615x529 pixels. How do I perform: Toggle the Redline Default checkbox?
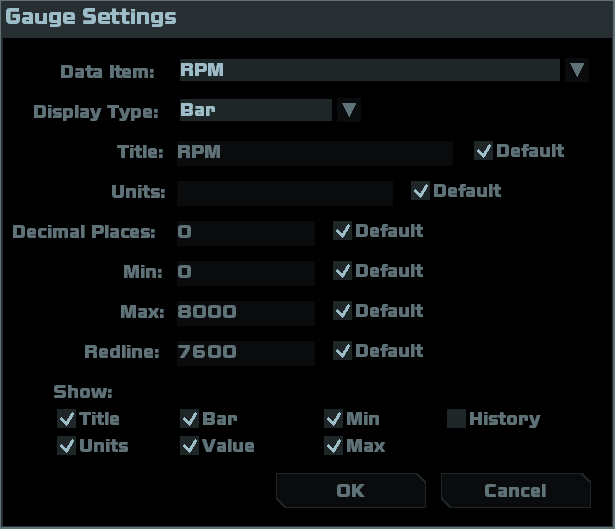(343, 351)
